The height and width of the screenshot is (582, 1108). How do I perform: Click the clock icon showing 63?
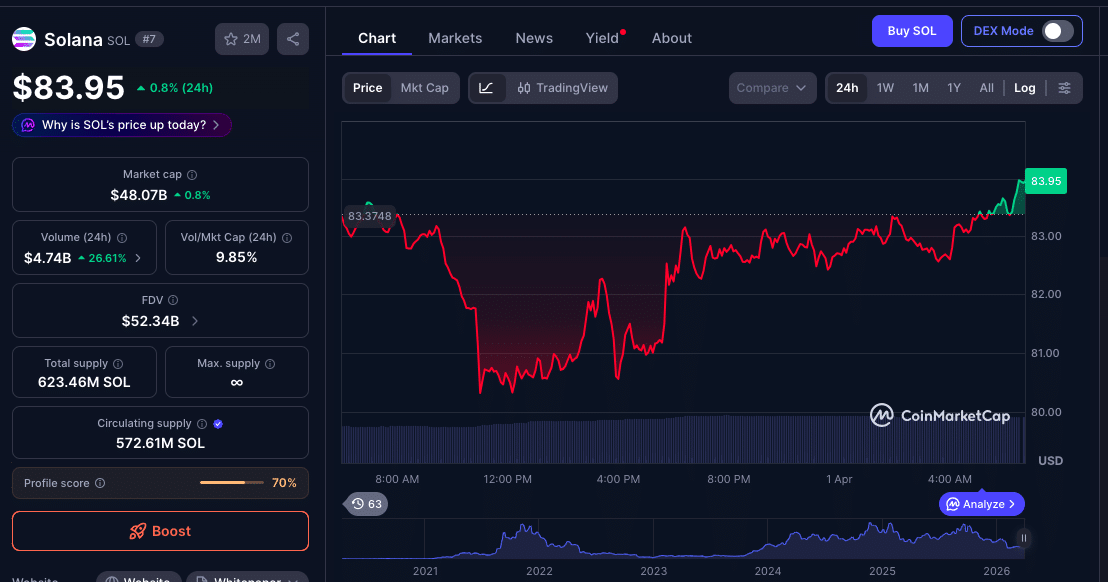(x=366, y=504)
